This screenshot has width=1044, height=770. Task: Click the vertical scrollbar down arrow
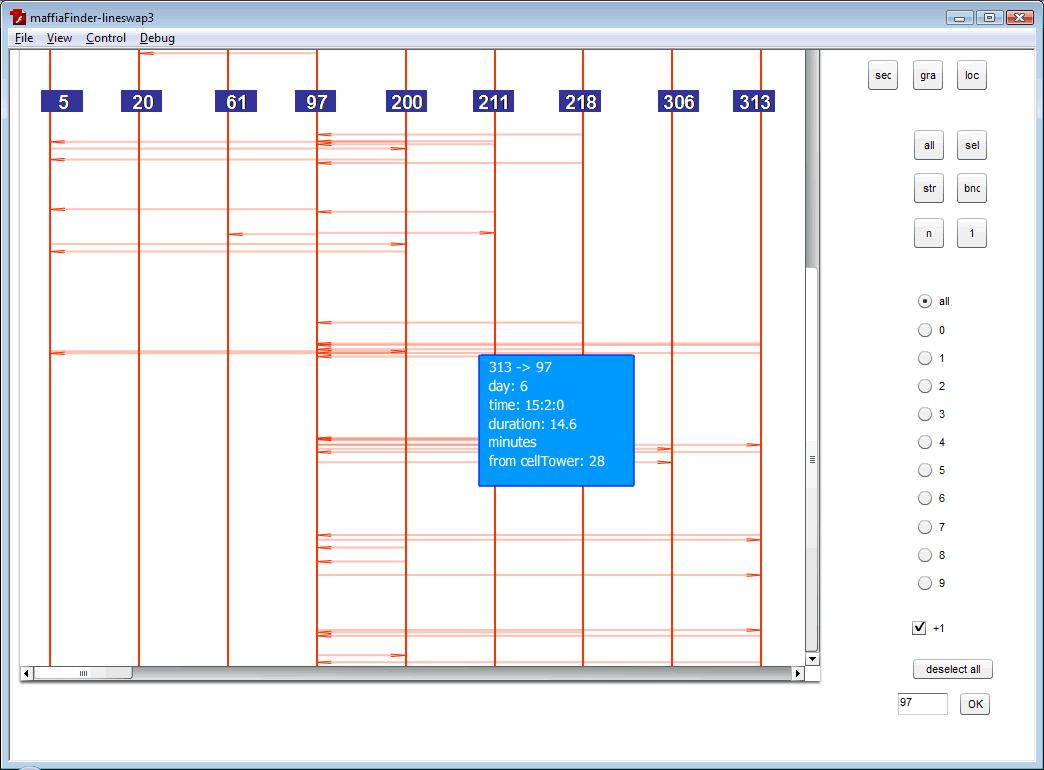click(812, 659)
